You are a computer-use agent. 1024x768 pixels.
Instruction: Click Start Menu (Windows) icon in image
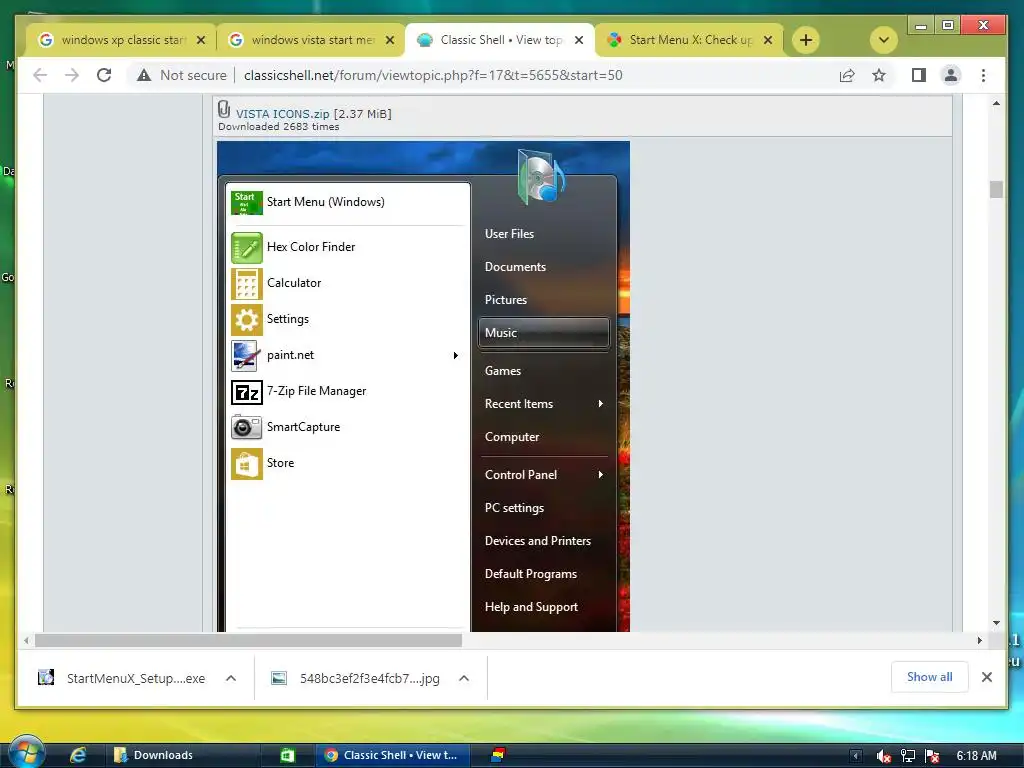(x=247, y=202)
